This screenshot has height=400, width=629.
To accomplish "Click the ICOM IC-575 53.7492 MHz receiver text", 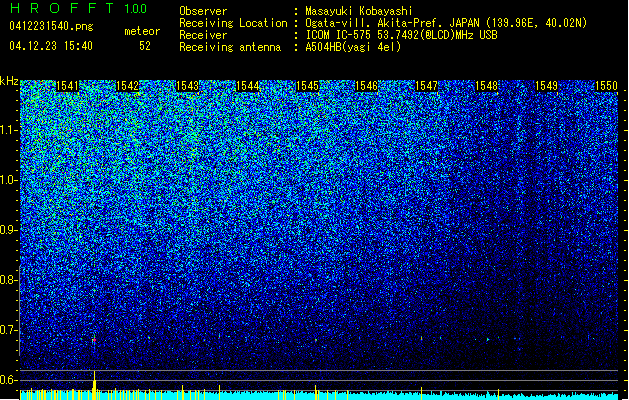I will pos(401,35).
